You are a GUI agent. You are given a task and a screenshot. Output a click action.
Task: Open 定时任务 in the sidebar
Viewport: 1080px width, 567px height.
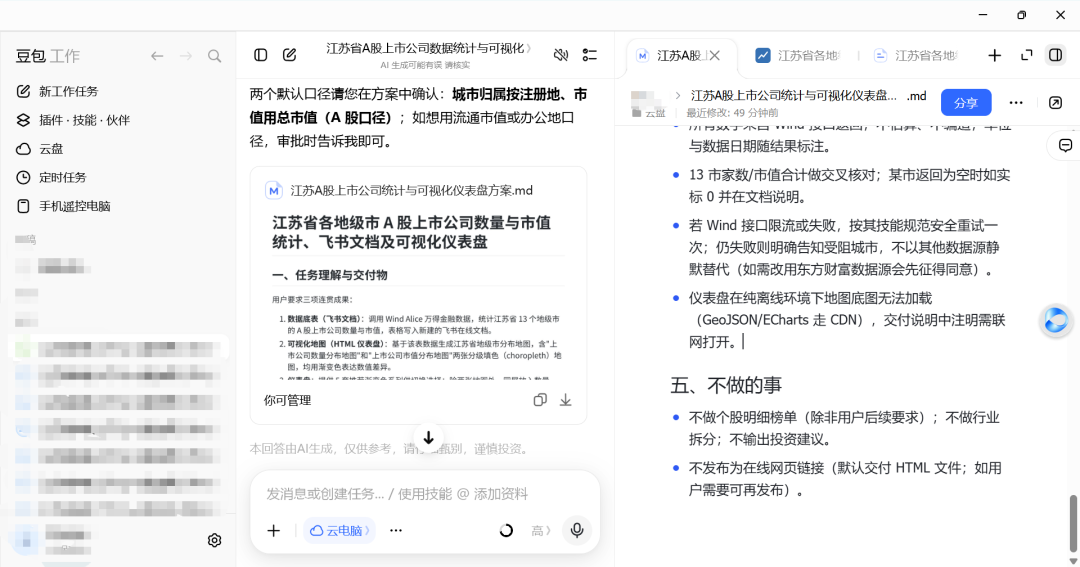point(63,178)
